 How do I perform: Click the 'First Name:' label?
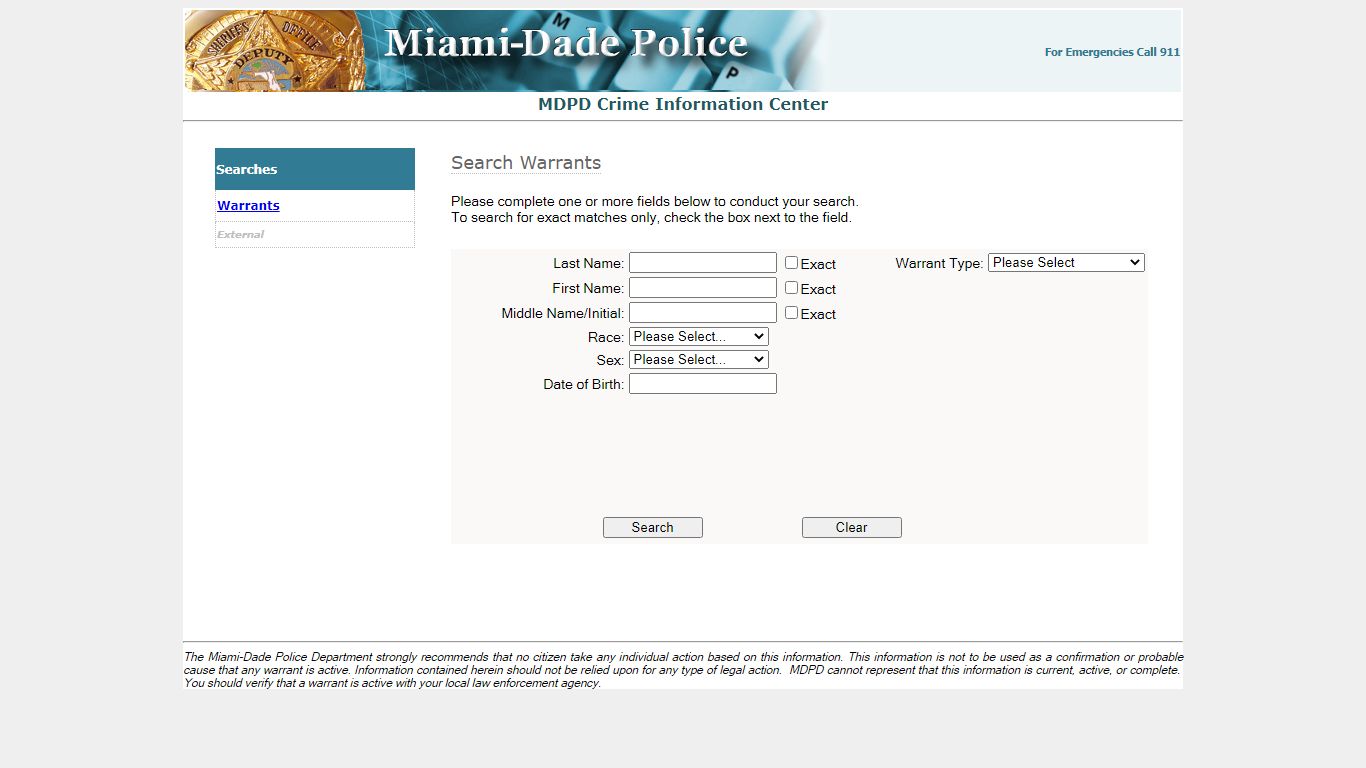pos(588,289)
